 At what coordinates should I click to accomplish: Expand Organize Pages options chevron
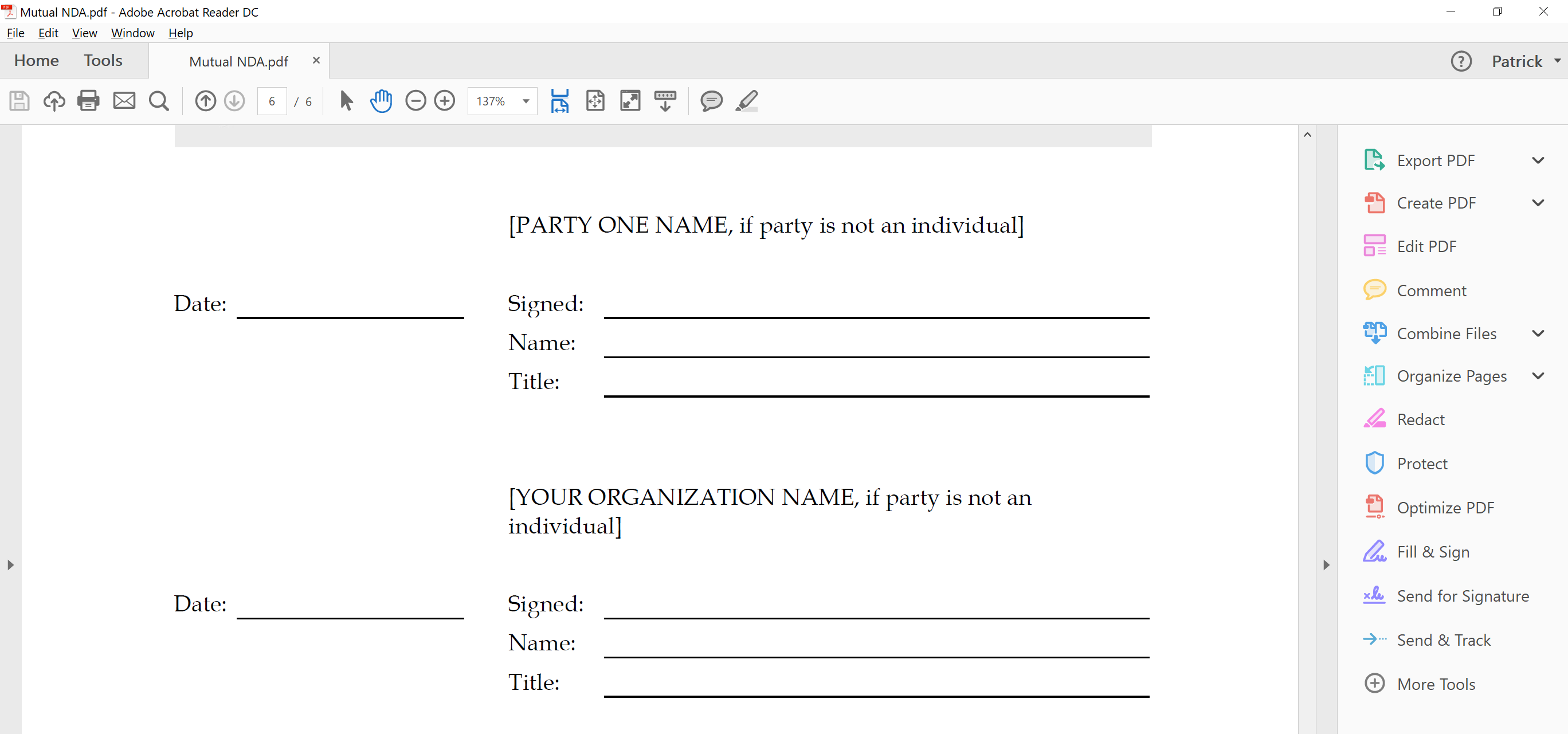tap(1538, 376)
